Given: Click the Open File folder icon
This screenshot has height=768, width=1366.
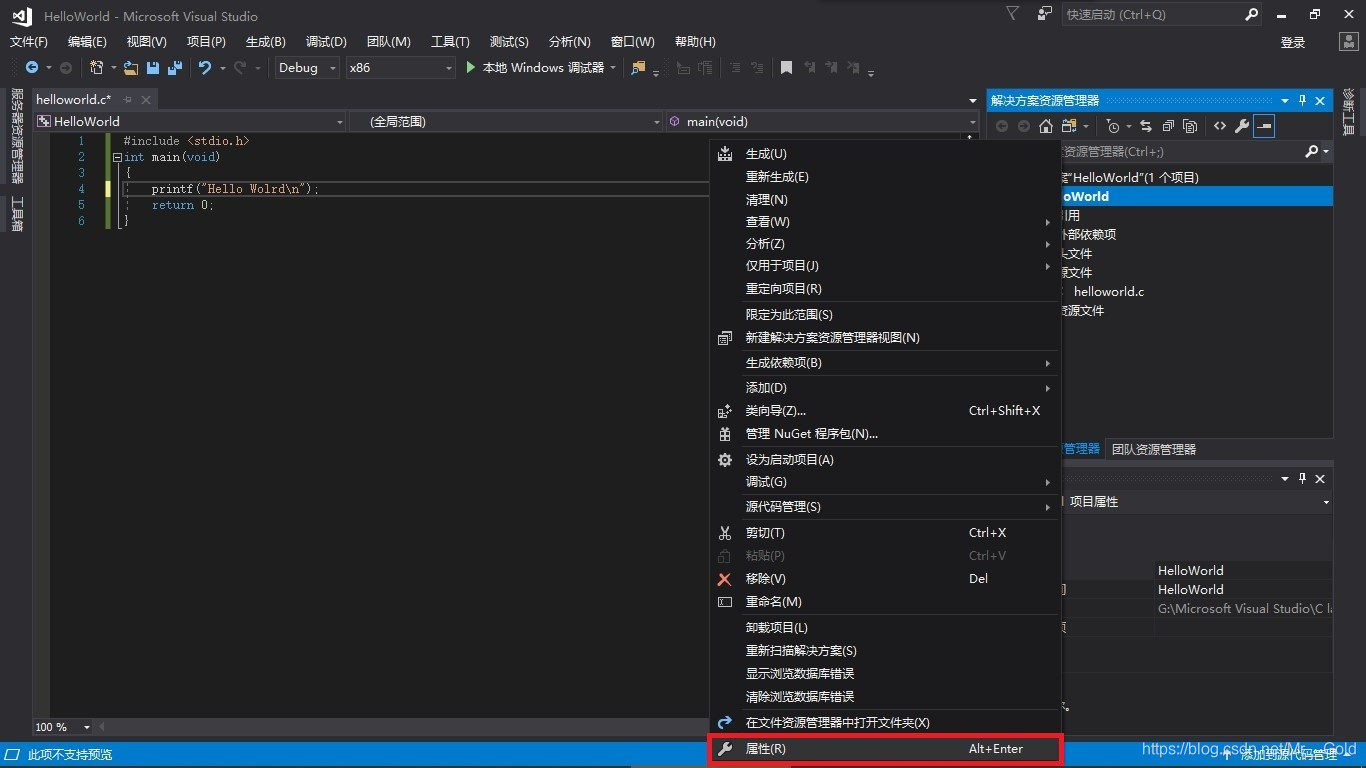Looking at the screenshot, I should click(x=130, y=68).
